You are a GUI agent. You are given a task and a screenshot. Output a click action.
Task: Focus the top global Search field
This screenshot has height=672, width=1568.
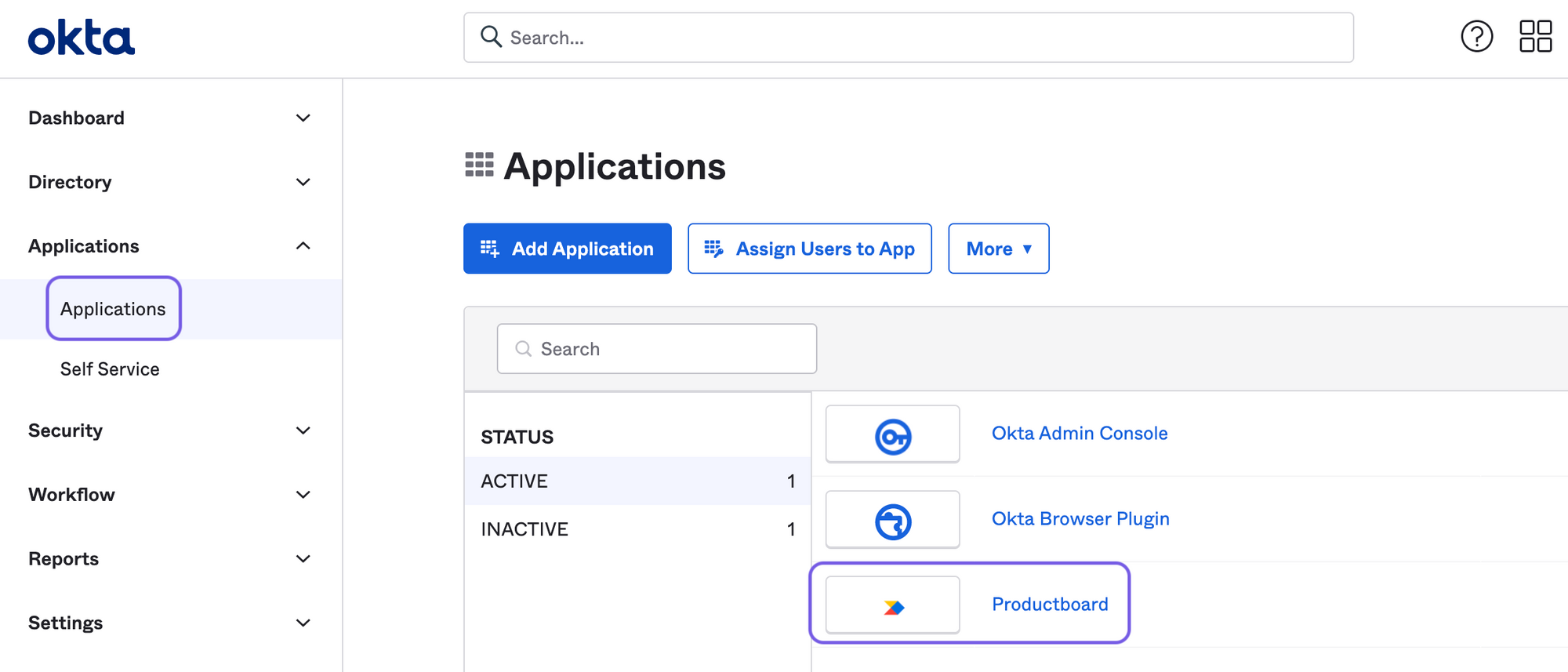tap(908, 37)
